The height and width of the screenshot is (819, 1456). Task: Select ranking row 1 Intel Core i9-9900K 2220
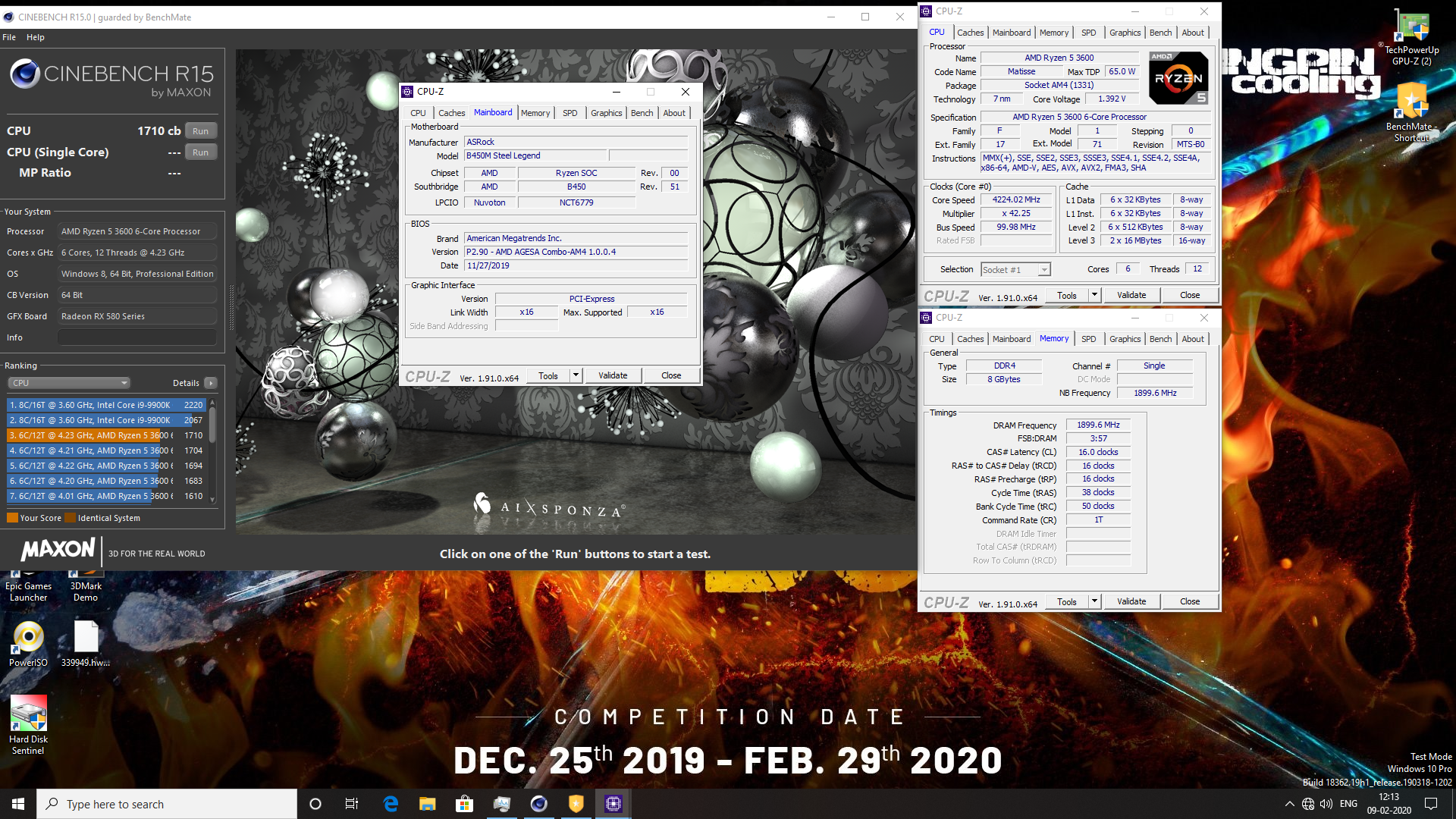[x=106, y=405]
